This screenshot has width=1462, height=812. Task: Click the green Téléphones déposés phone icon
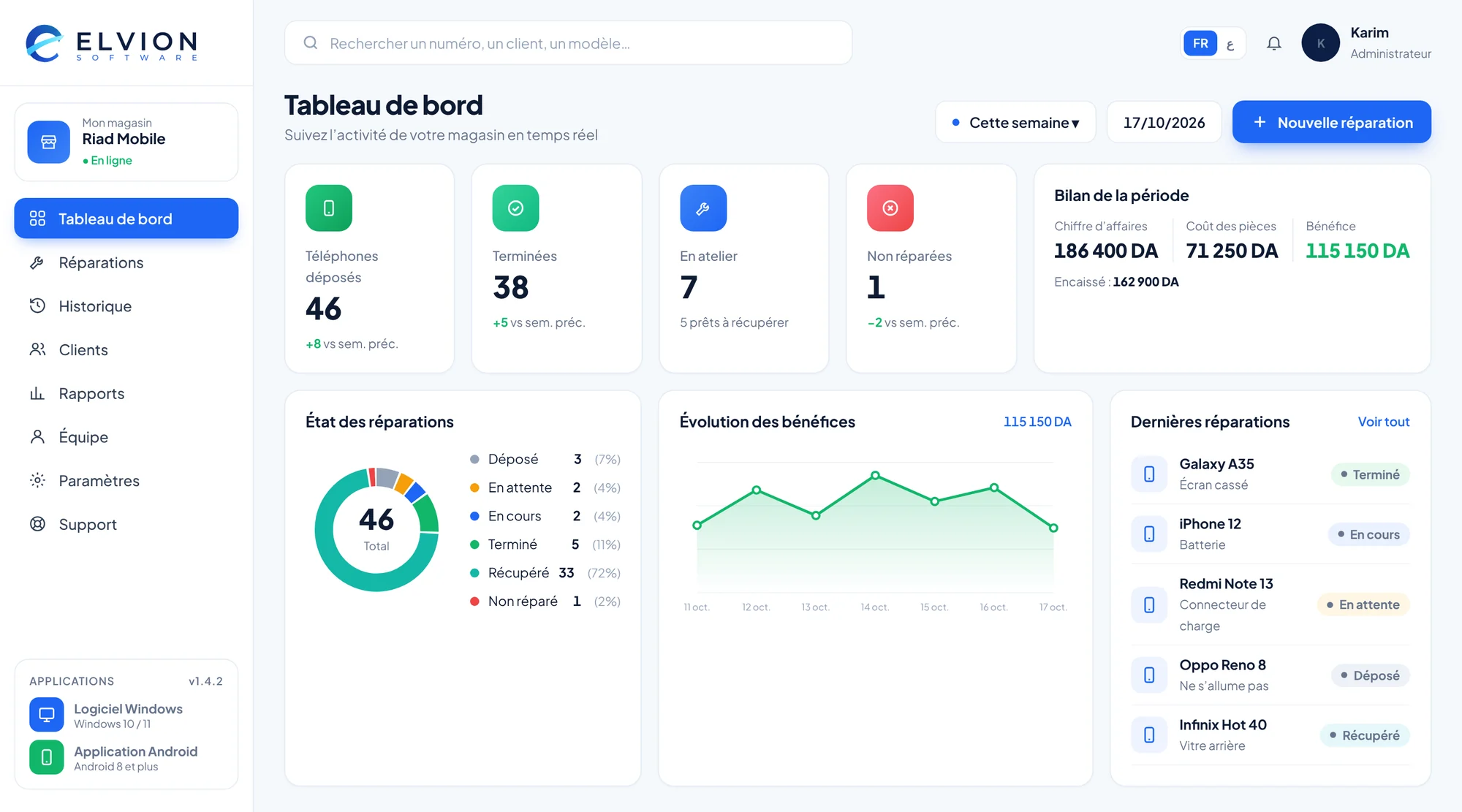pos(329,208)
